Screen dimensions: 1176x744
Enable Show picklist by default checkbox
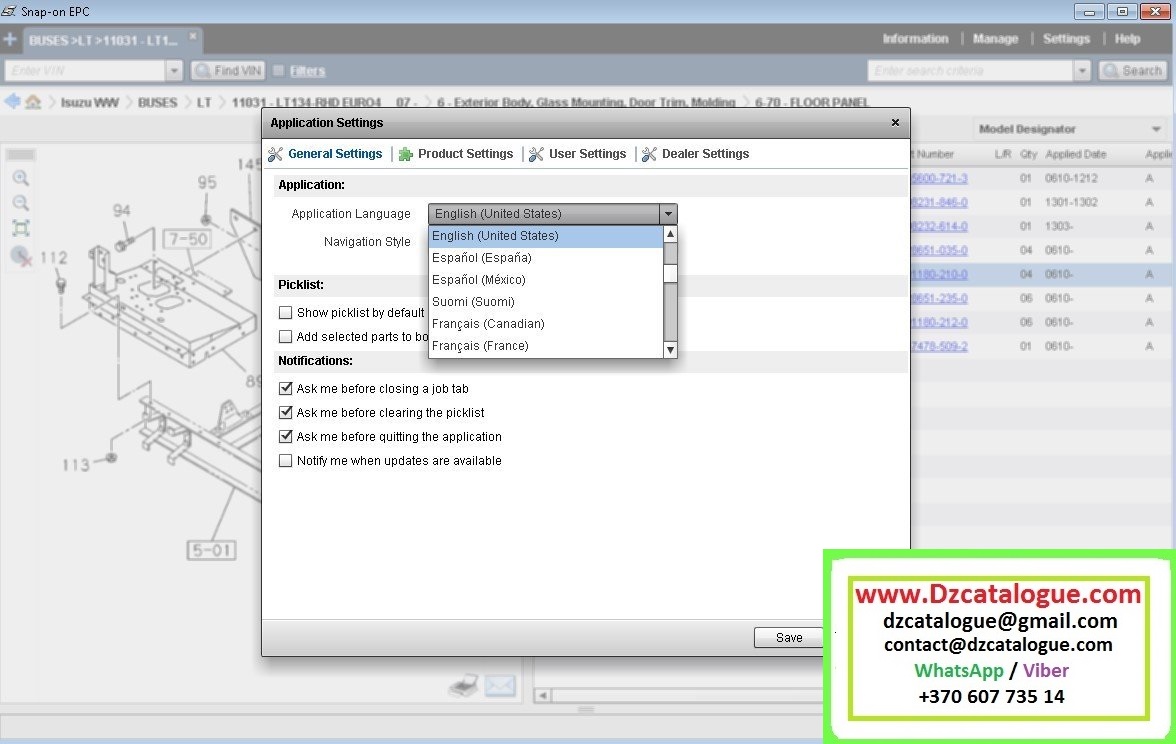pos(285,313)
